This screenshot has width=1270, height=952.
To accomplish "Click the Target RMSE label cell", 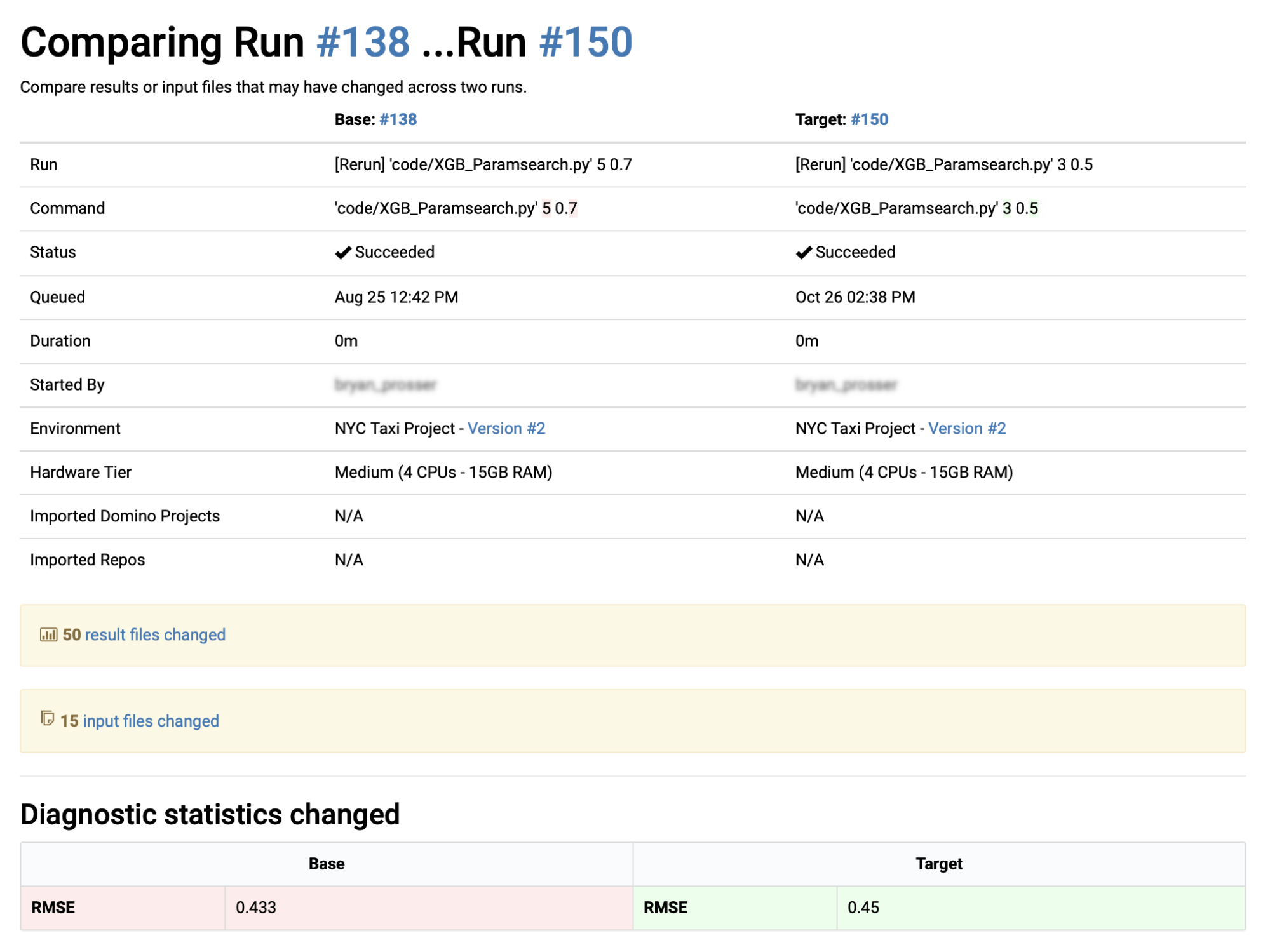I will click(x=735, y=908).
